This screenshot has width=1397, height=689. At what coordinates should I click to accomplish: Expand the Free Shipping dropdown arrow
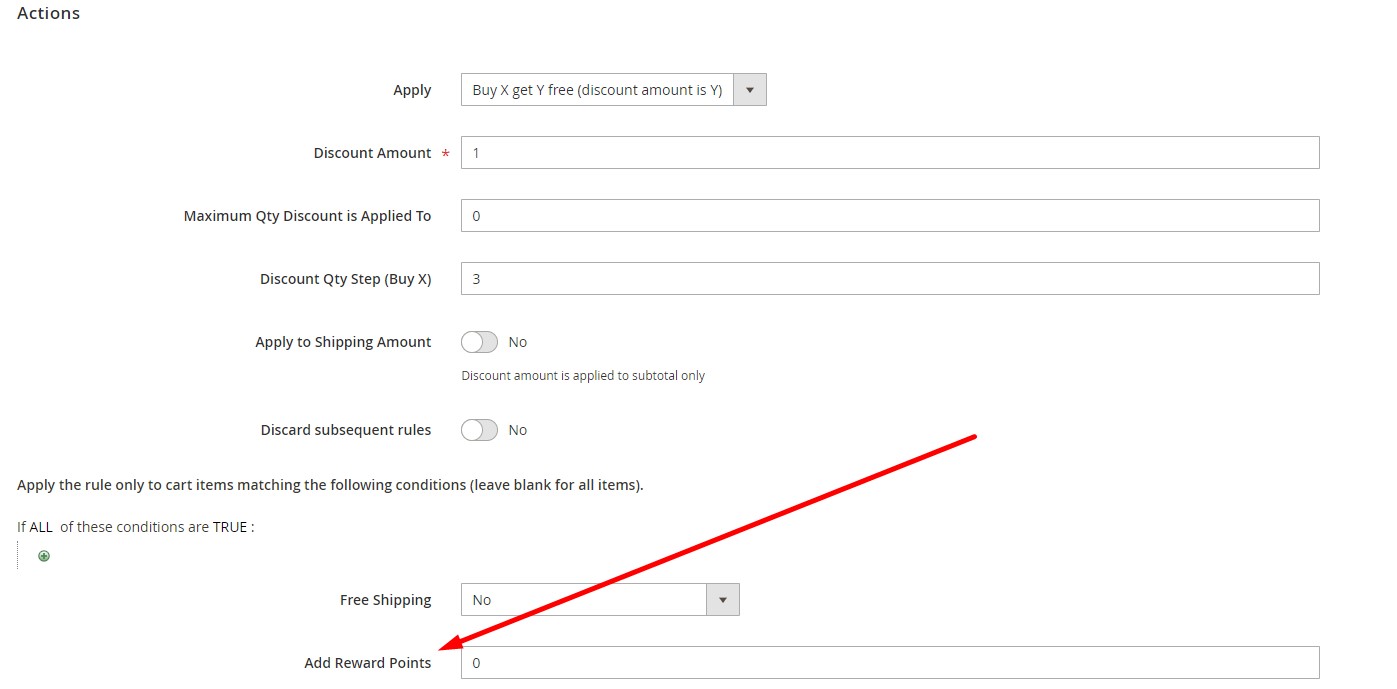(722, 600)
